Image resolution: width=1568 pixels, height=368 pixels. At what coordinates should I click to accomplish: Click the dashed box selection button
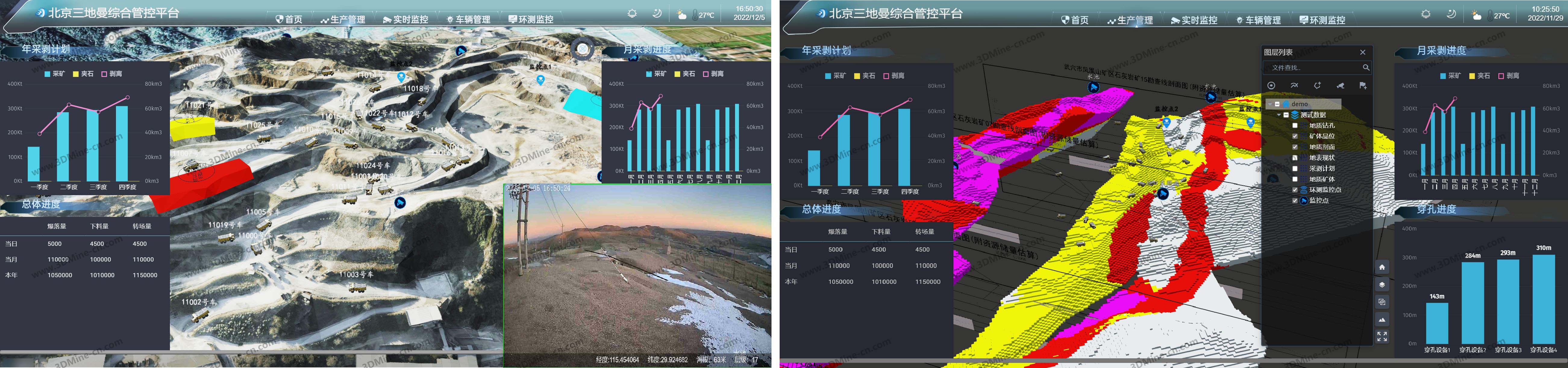point(1382,302)
